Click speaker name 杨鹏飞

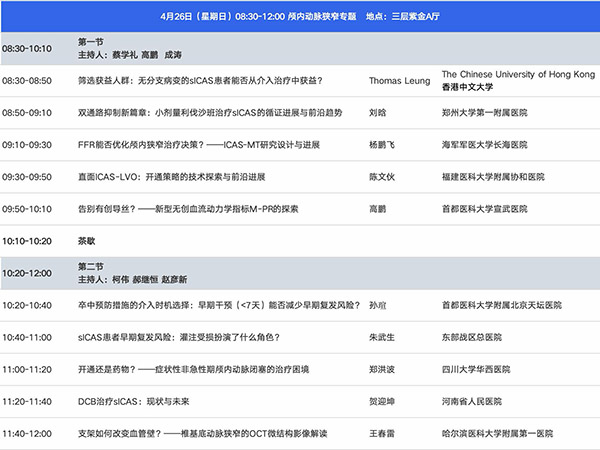(384, 145)
